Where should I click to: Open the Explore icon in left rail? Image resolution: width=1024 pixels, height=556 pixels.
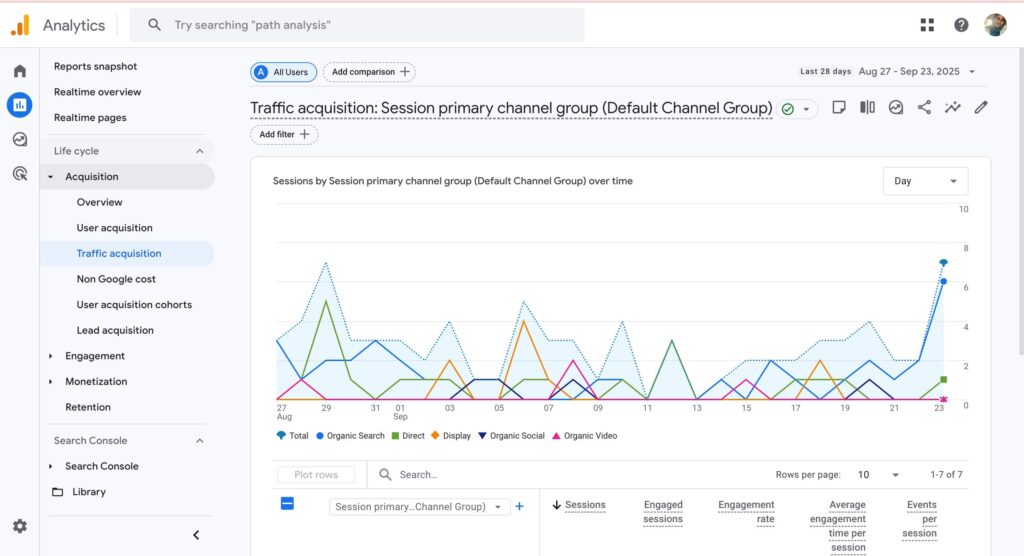click(x=20, y=139)
